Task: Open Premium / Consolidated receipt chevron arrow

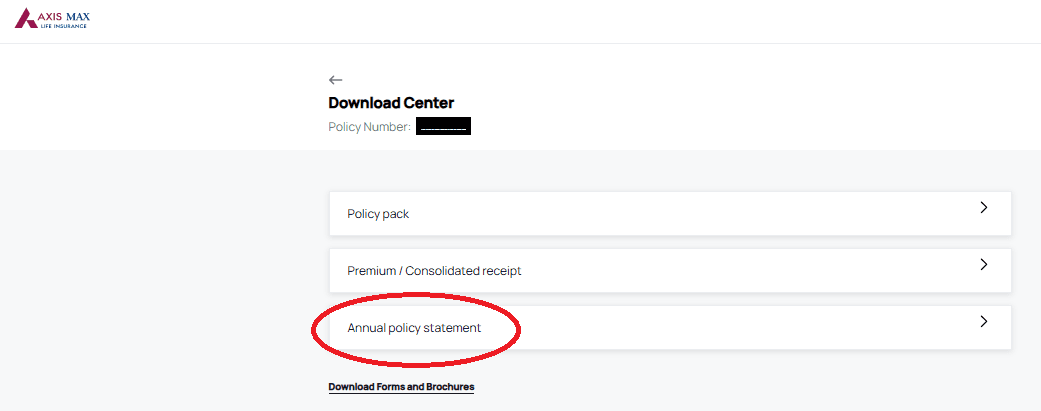Action: tap(984, 264)
